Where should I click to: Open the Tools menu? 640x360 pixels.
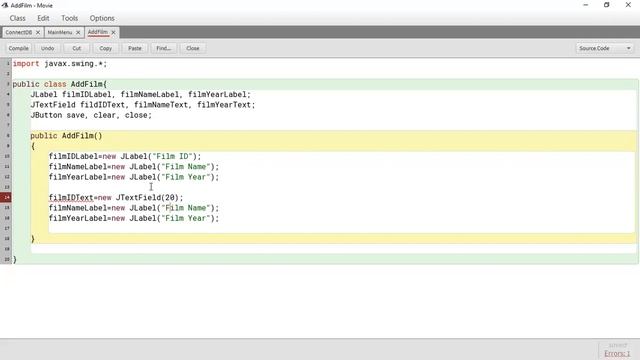[69, 18]
